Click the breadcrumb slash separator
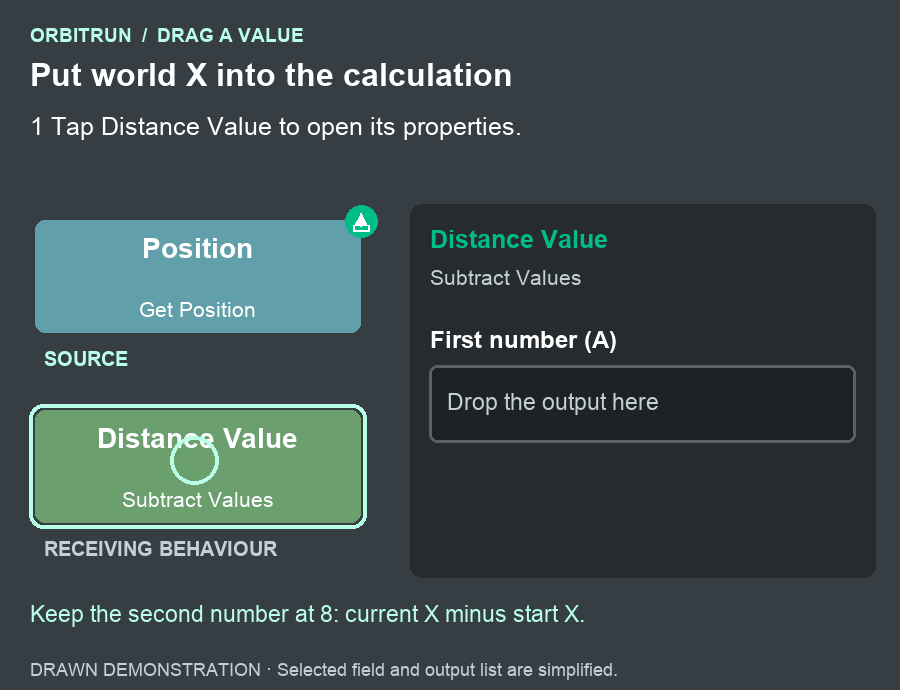The image size is (900, 690). [145, 36]
